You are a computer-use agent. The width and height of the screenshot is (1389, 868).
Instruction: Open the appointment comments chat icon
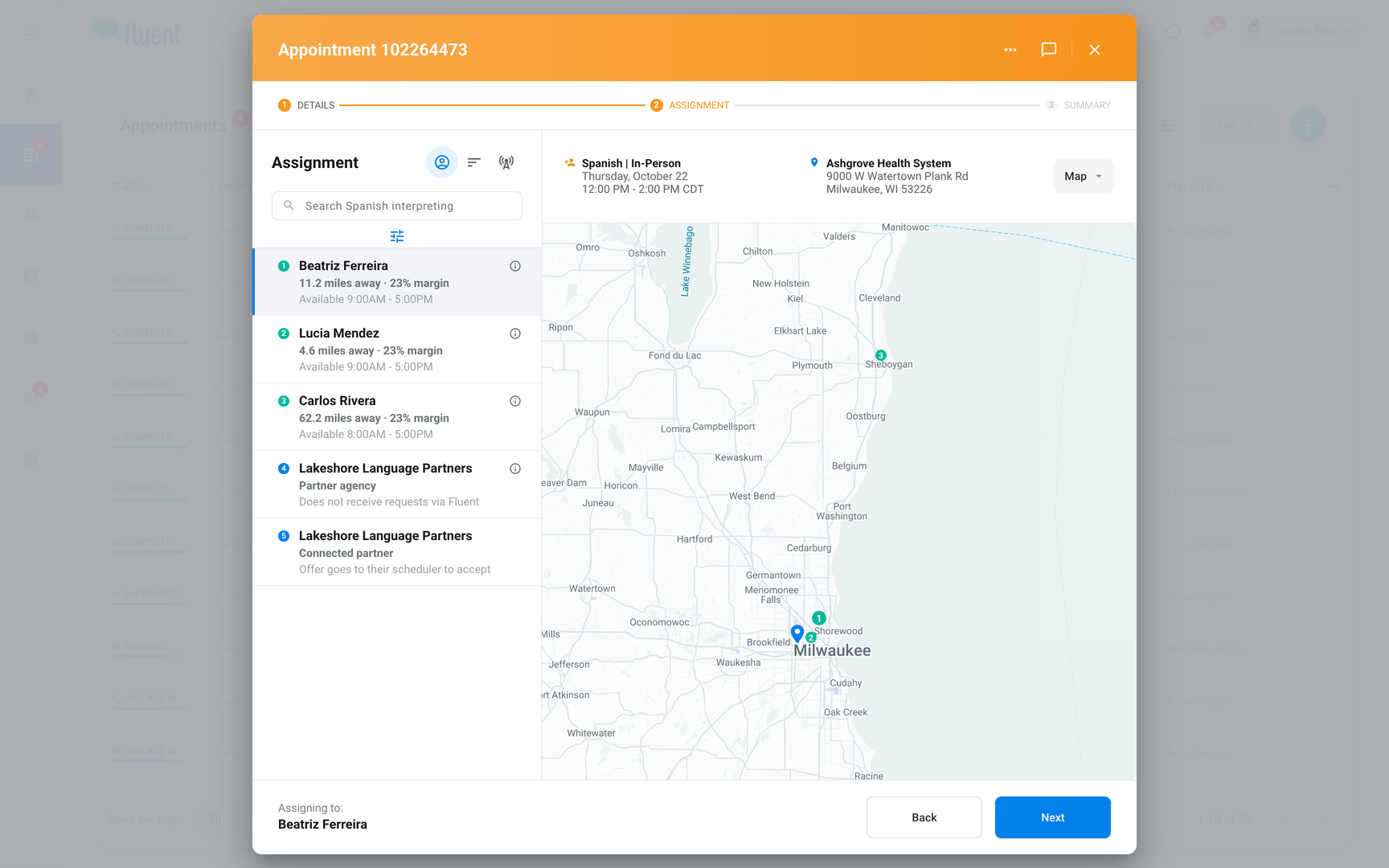click(1049, 50)
